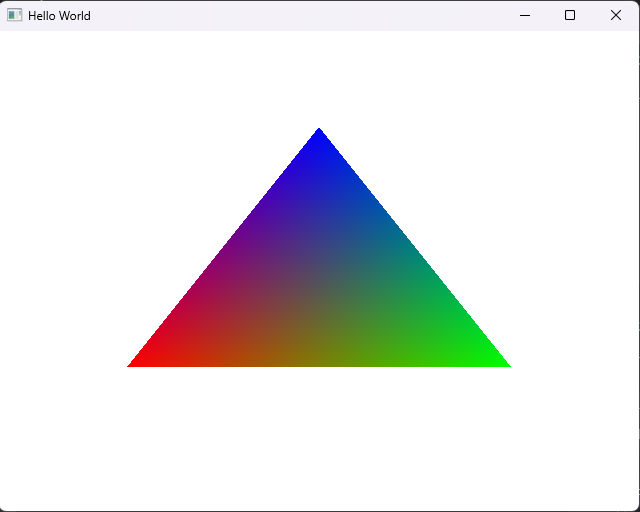Click the Hello World title text
Image resolution: width=640 pixels, height=512 pixels.
point(59,16)
